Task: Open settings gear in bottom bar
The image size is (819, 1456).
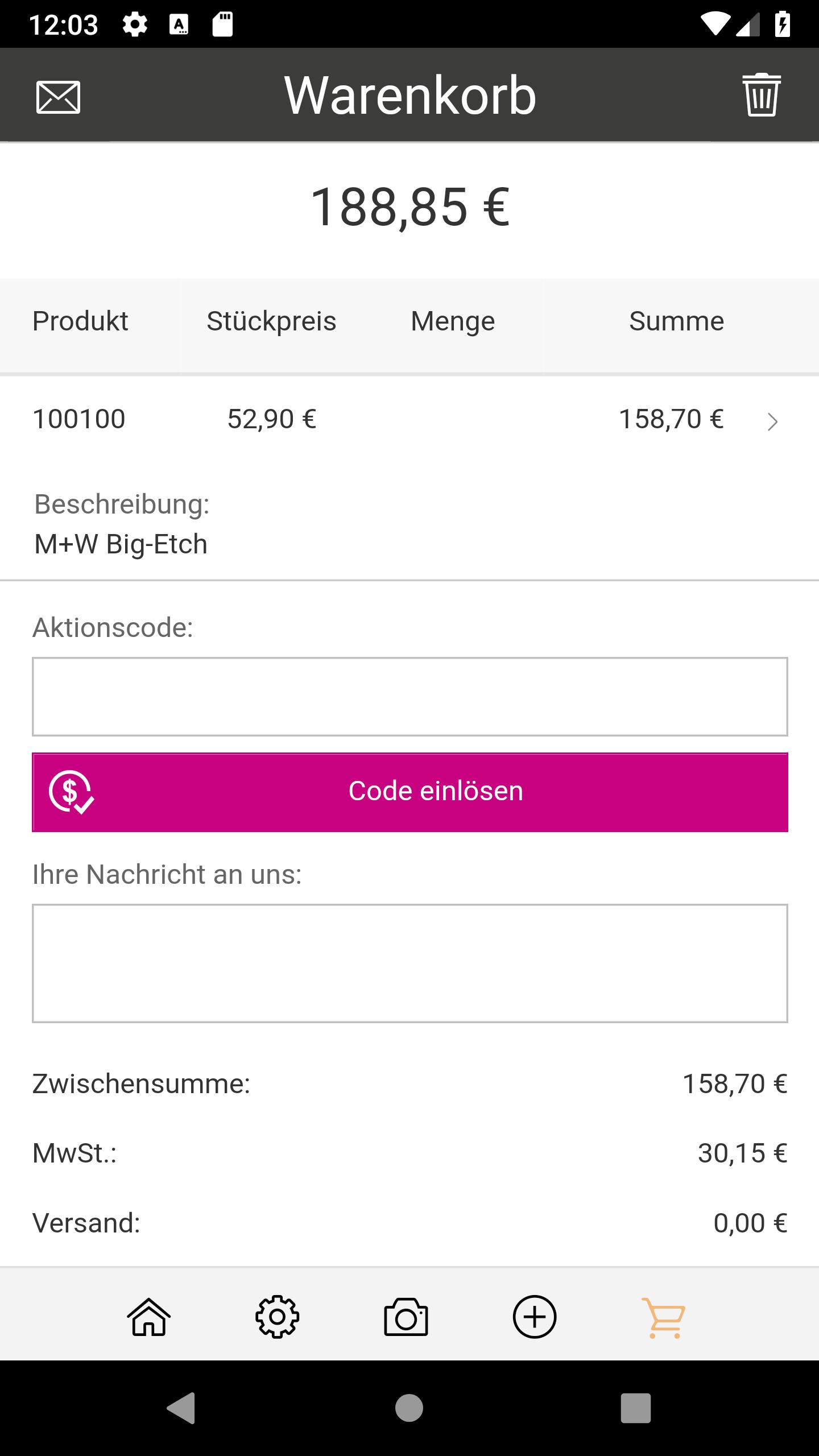Action: point(277,1316)
